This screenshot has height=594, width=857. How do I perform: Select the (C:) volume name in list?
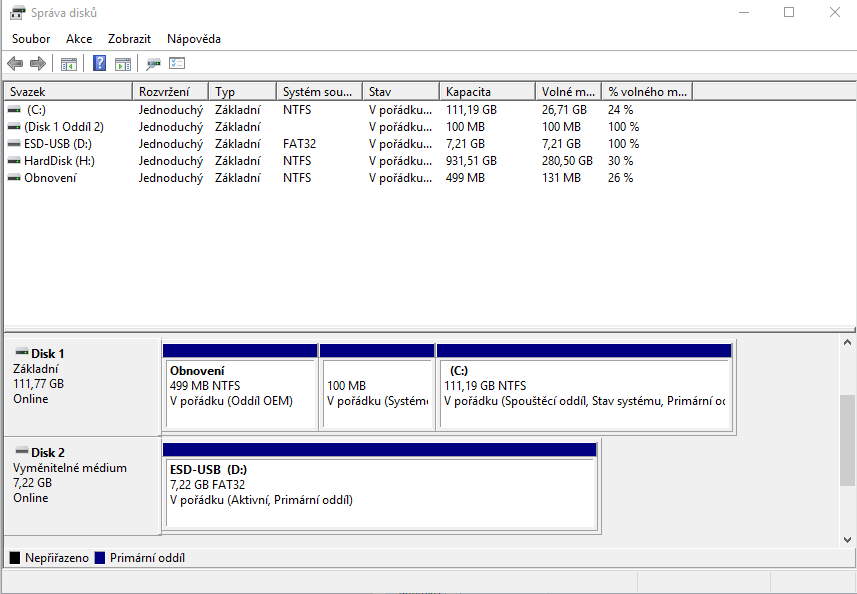point(37,110)
